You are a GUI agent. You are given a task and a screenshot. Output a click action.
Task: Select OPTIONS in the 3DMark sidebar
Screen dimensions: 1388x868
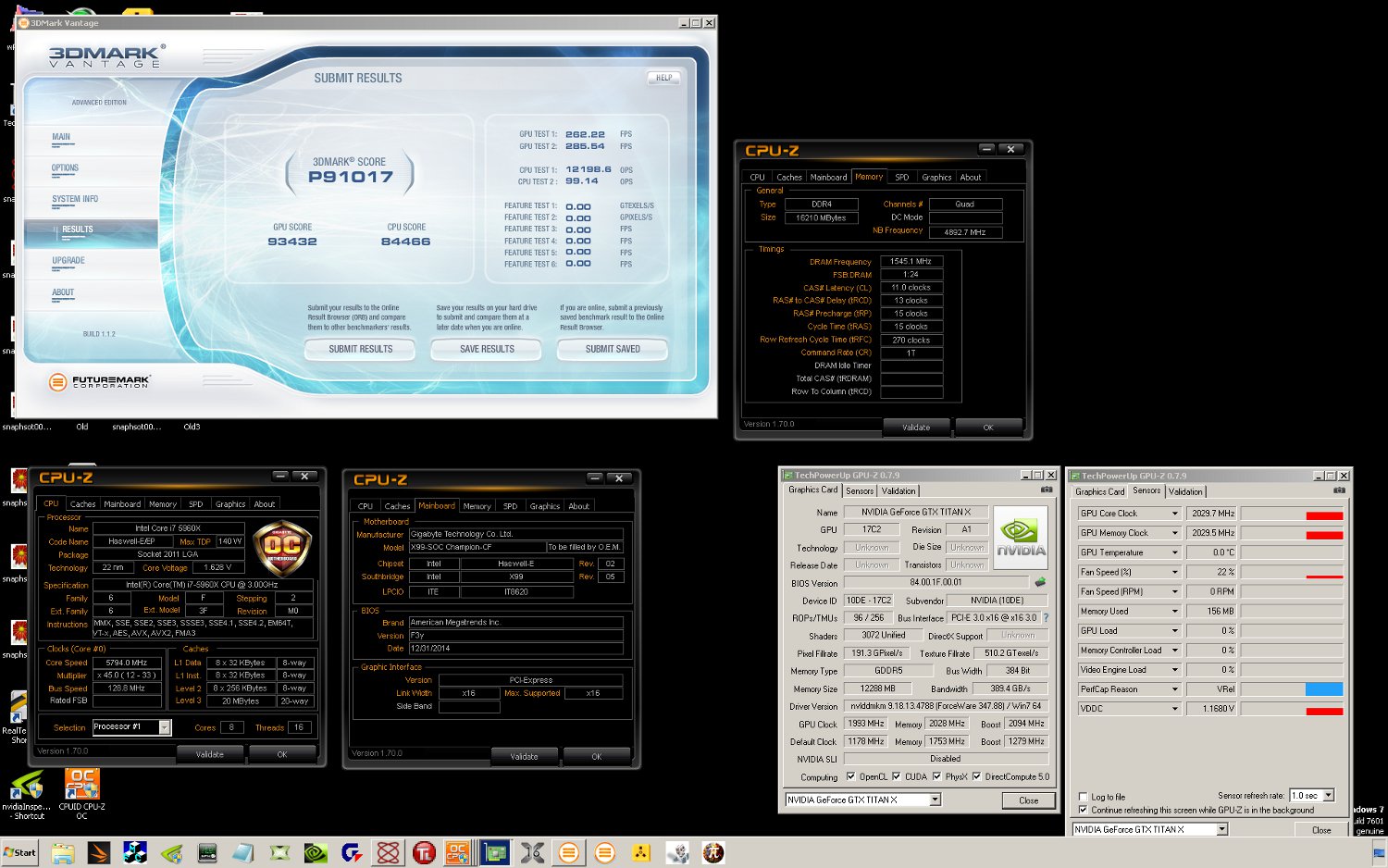pos(65,168)
